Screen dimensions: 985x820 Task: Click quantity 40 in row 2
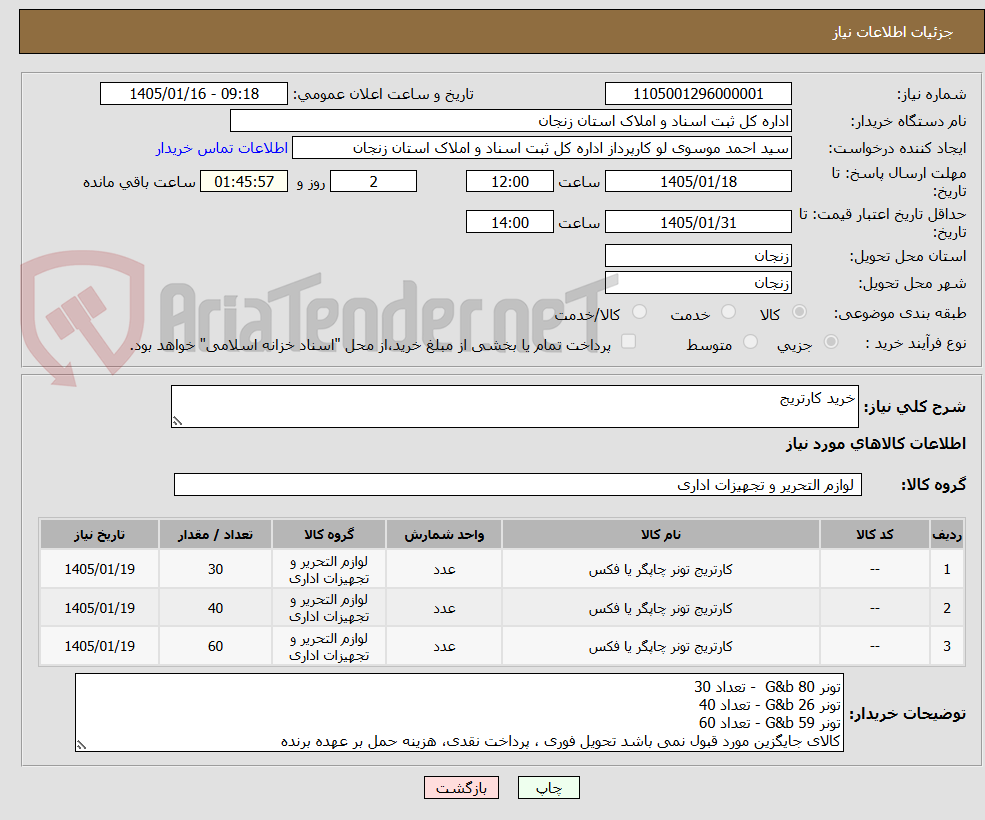coord(215,608)
